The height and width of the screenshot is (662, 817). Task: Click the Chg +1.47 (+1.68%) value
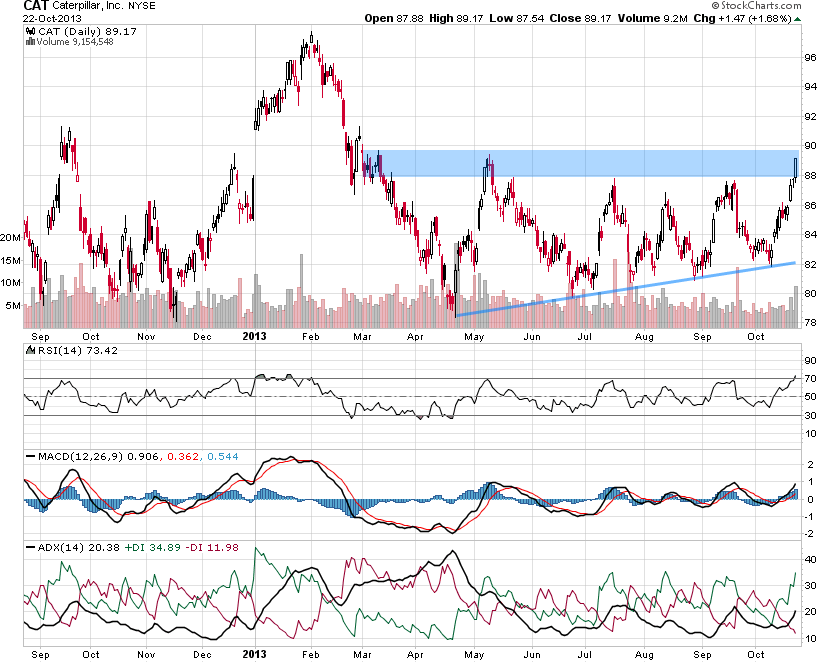tap(742, 18)
